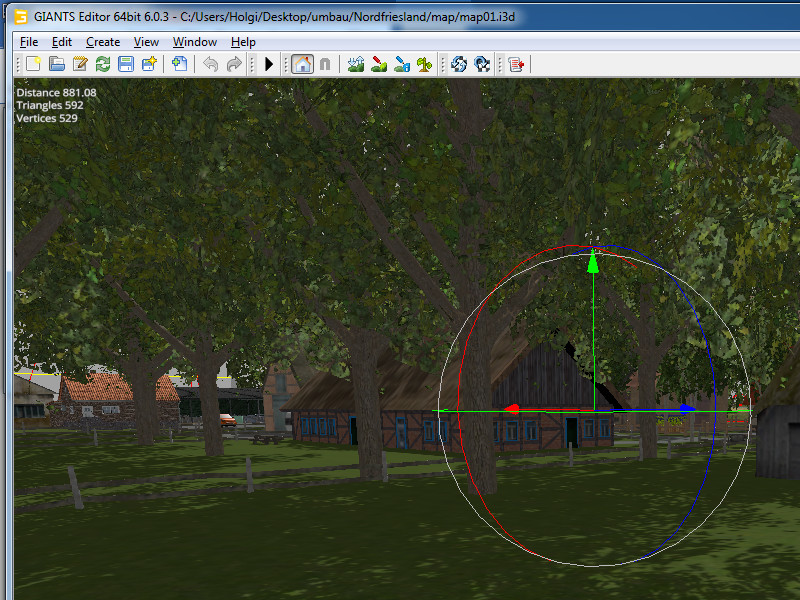Image resolution: width=800 pixels, height=600 pixels.
Task: Open the Create menu
Action: tap(103, 42)
